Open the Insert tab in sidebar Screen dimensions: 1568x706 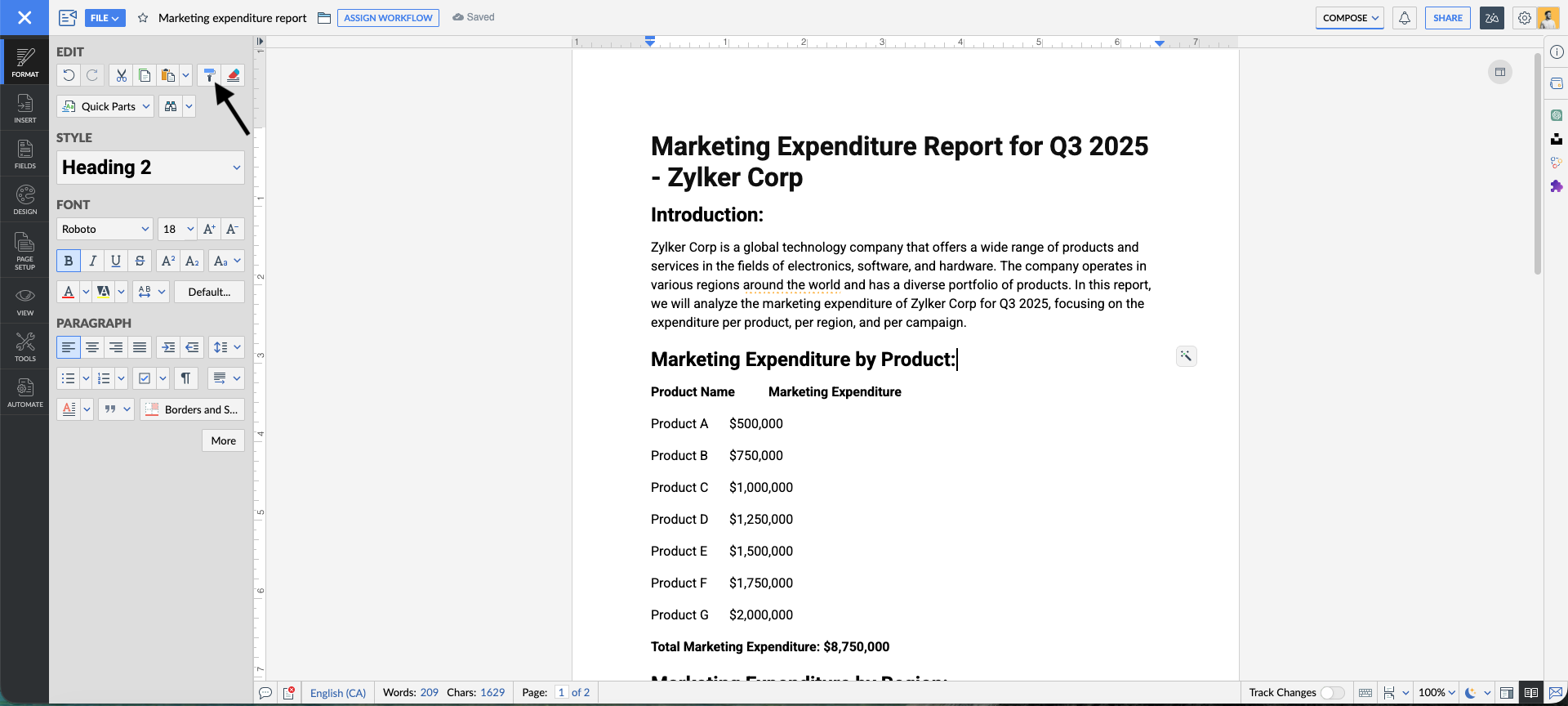click(25, 108)
